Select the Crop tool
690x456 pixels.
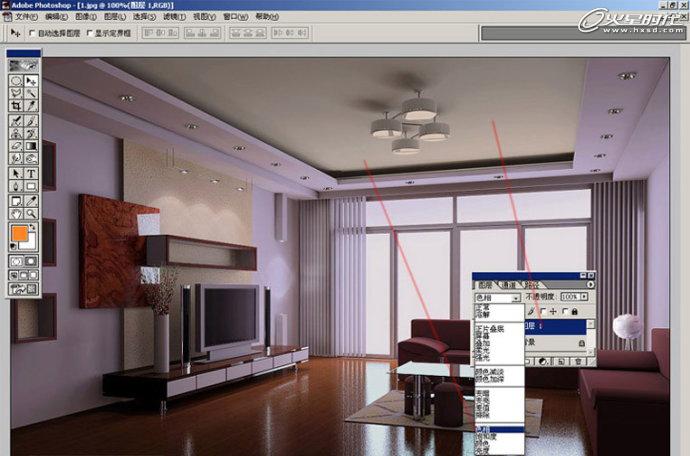(16, 106)
